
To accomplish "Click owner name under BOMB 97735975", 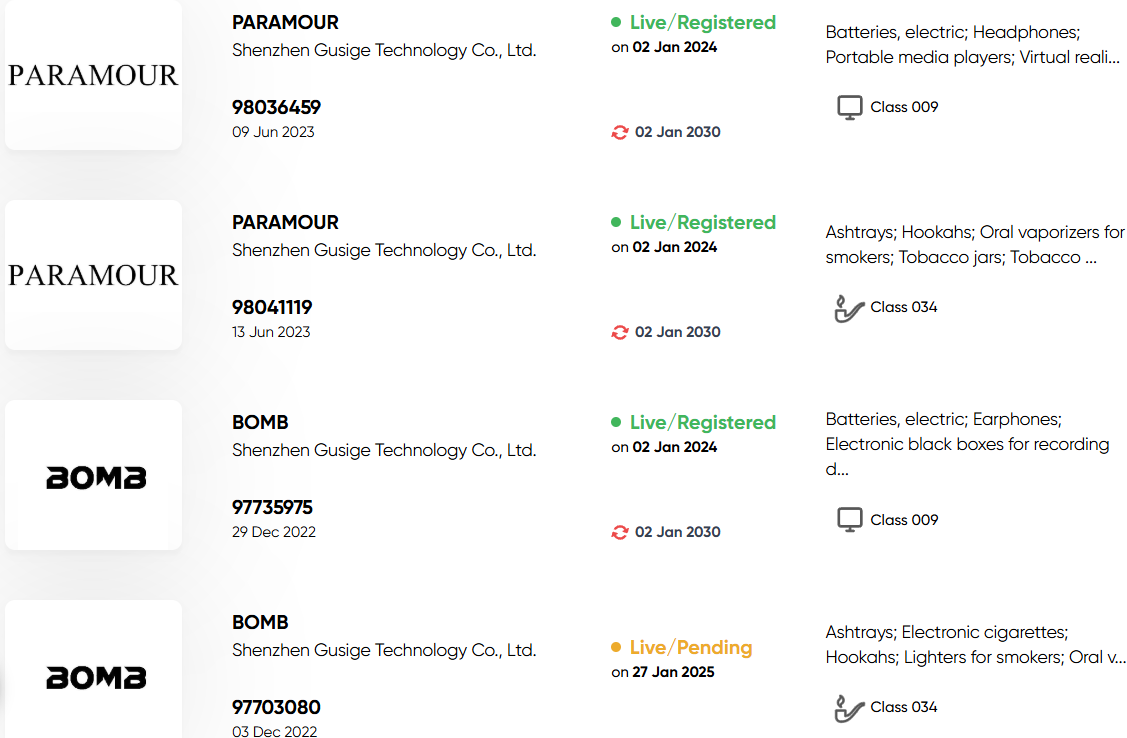I will 384,450.
